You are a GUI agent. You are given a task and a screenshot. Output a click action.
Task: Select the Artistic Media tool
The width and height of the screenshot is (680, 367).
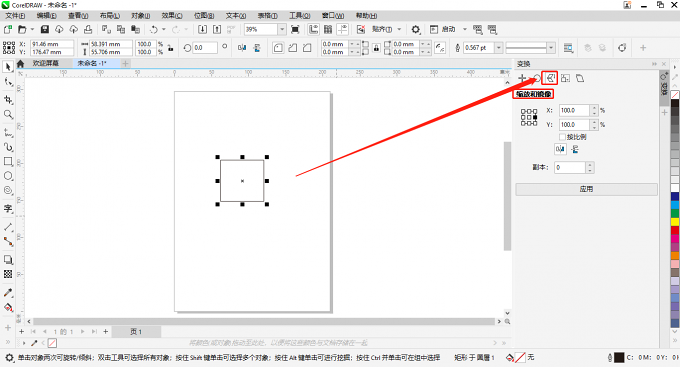pos(8,147)
